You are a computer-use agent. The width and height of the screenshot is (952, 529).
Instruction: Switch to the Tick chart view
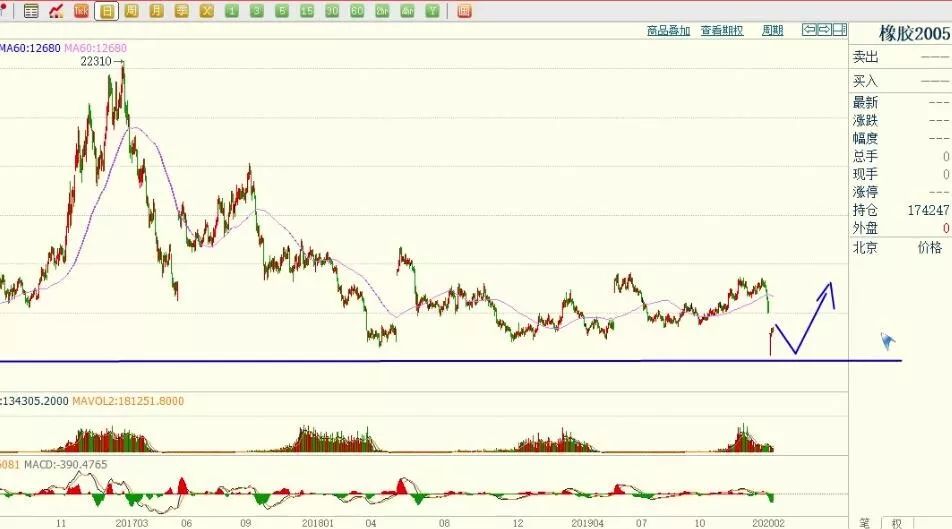tap(81, 10)
